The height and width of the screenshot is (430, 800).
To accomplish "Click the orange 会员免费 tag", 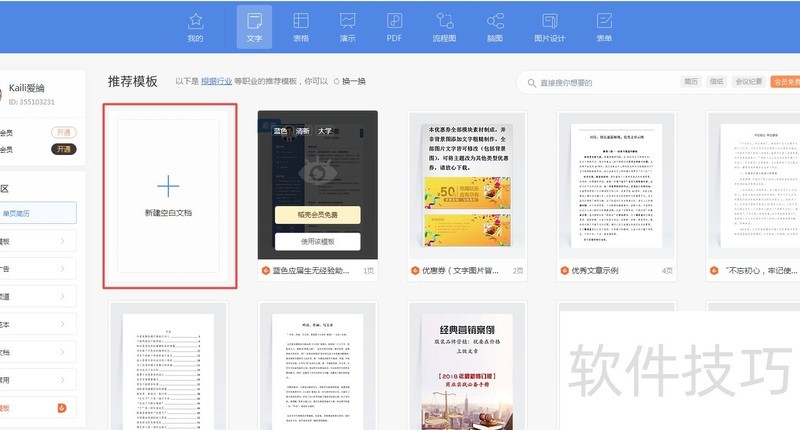I will point(785,82).
